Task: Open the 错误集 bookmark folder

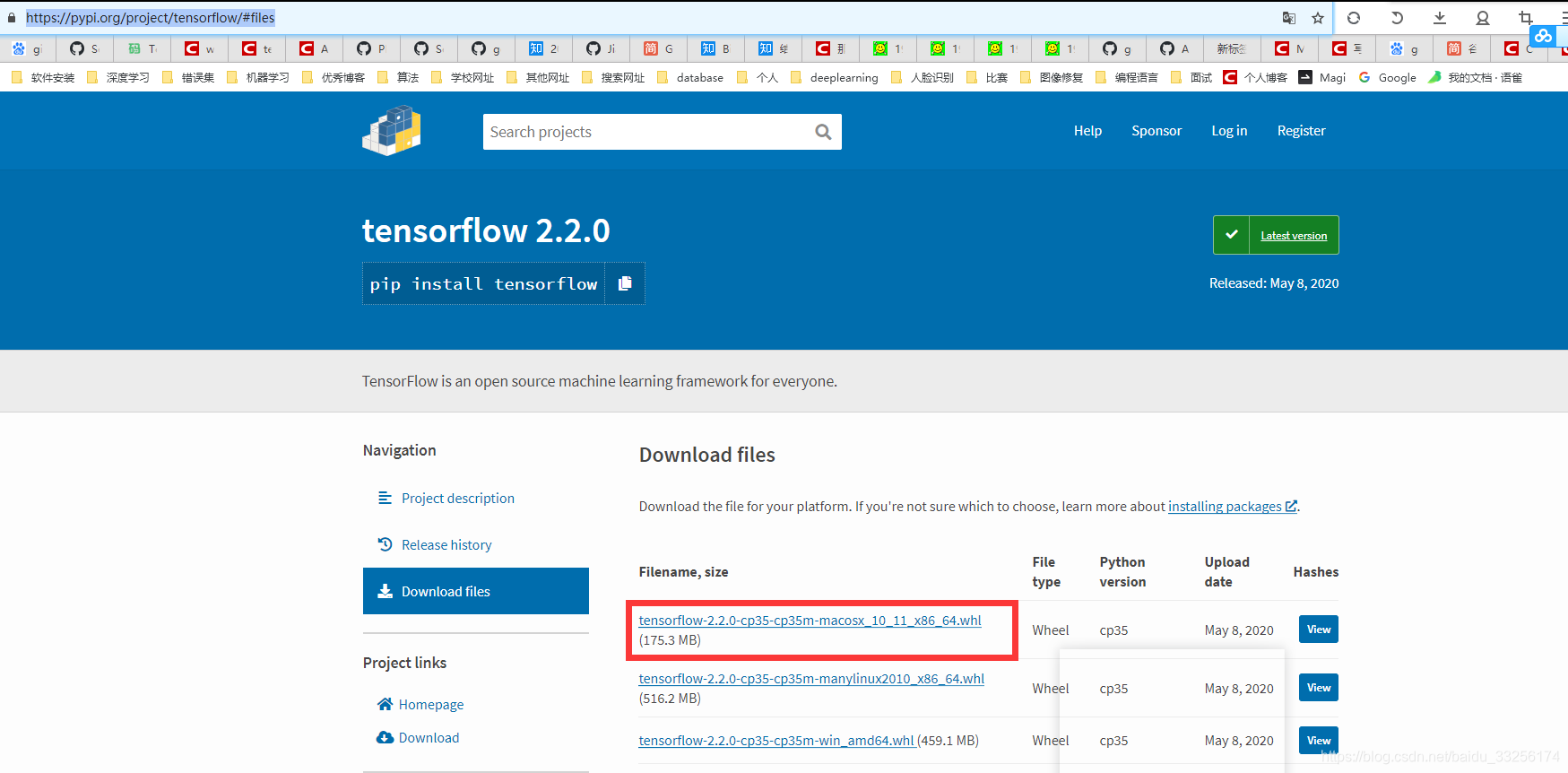Action: click(188, 77)
